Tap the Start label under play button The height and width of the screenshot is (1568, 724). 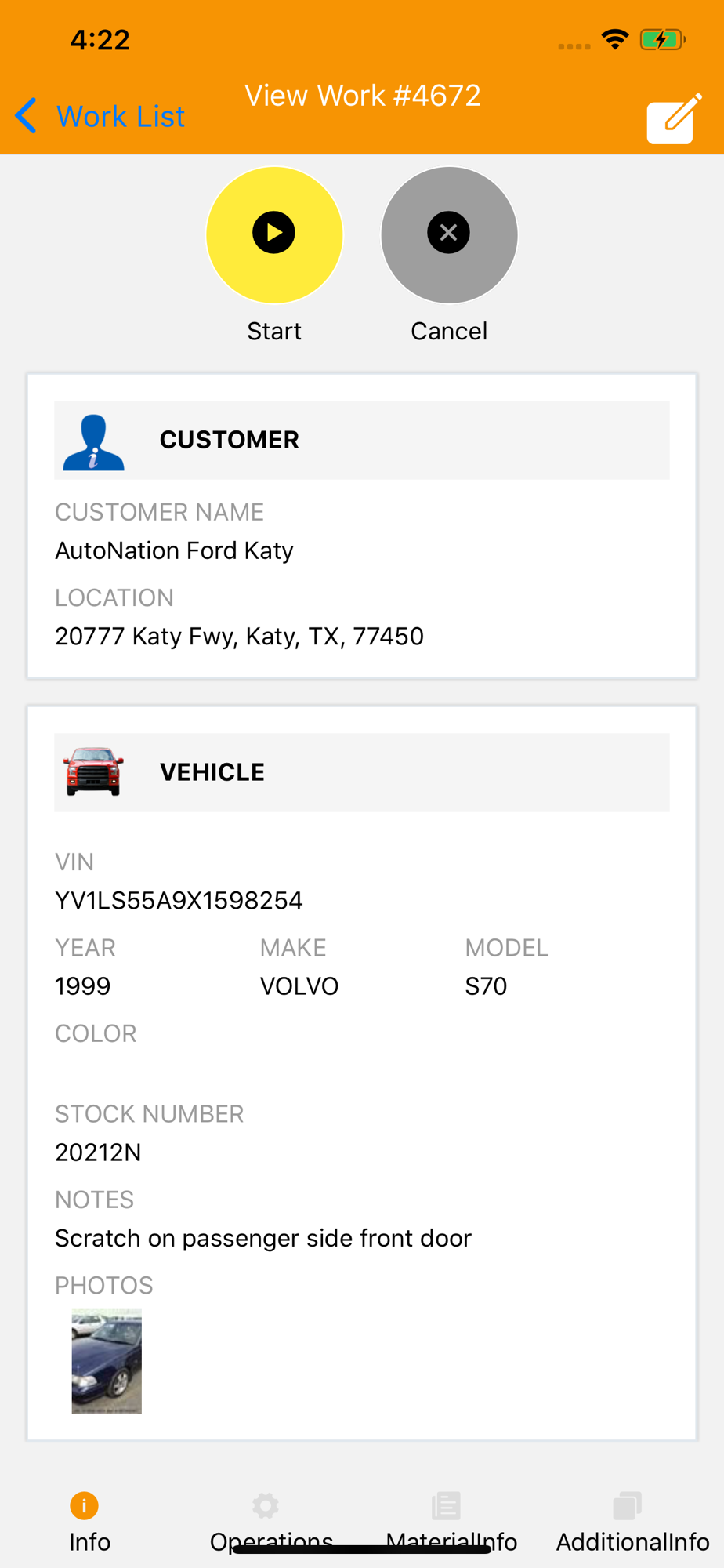point(274,332)
